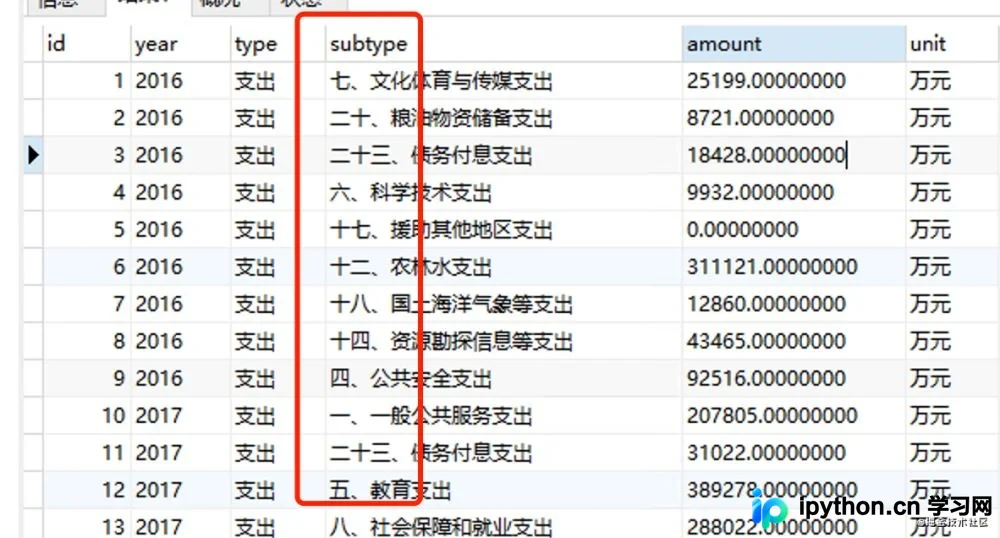Select amount cell 43465.00000000
Viewport: 1000px width, 538px height.
click(794, 341)
